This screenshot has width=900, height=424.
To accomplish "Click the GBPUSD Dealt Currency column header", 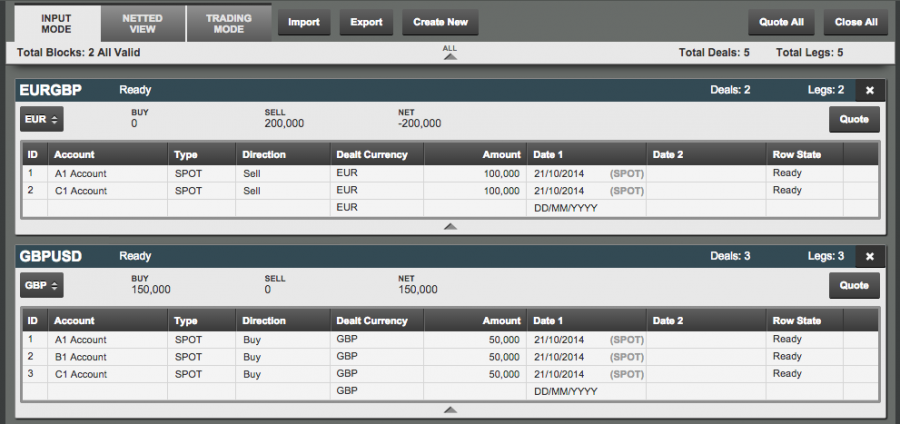I will coord(377,321).
